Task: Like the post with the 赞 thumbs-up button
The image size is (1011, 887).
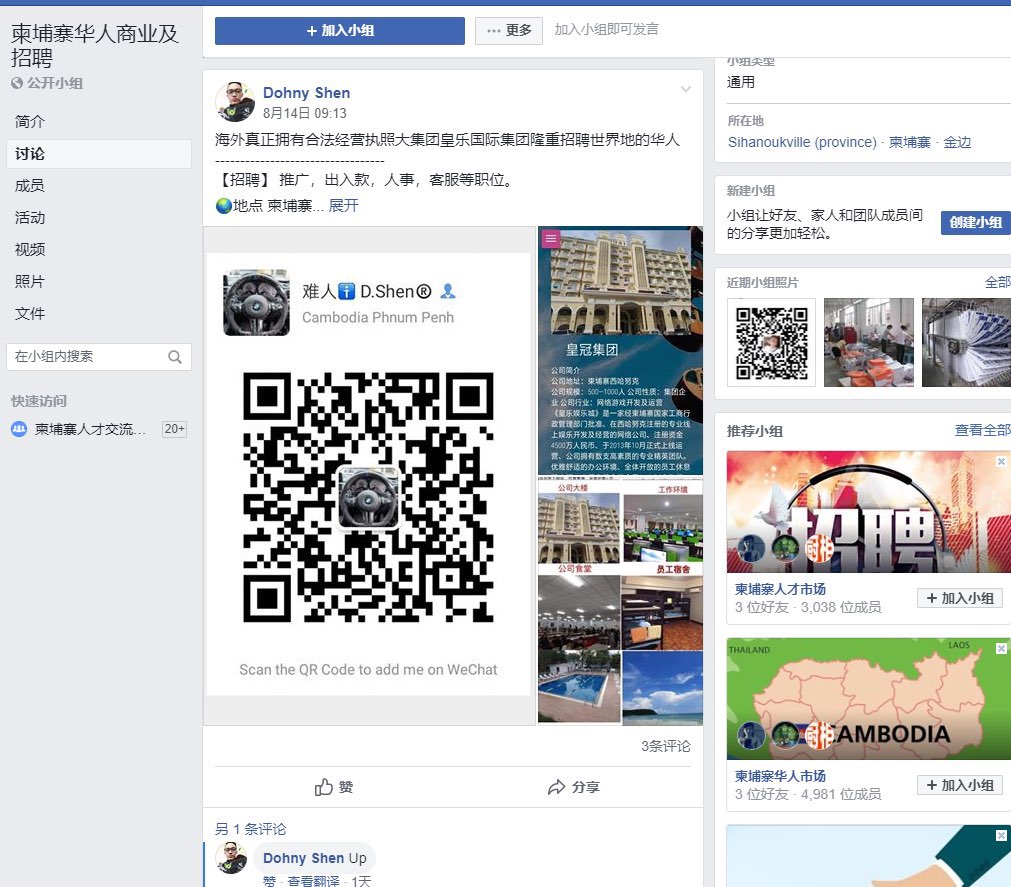Action: click(x=333, y=787)
